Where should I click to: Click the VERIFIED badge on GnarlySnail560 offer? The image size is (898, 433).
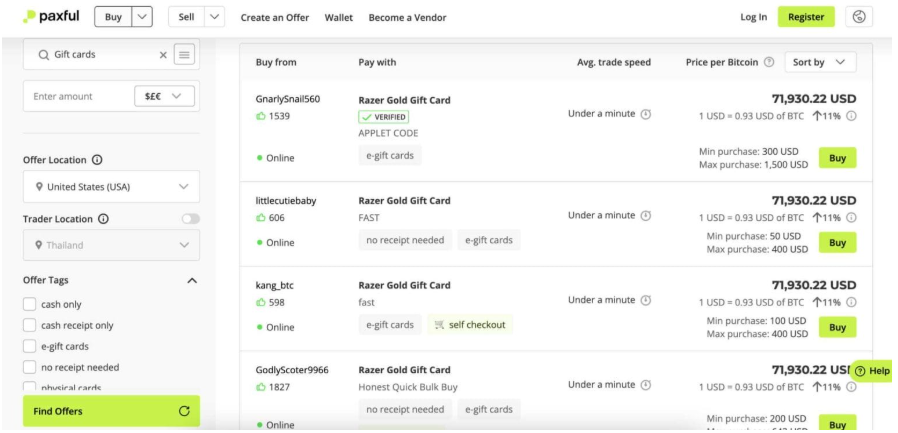tap(383, 117)
